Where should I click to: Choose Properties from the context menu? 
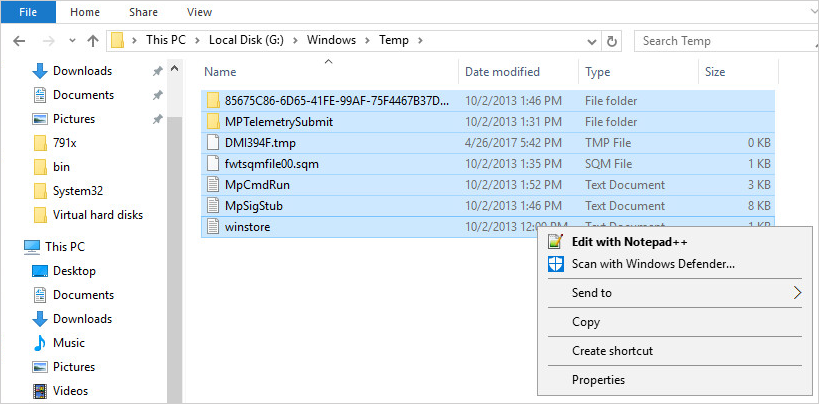[x=598, y=379]
